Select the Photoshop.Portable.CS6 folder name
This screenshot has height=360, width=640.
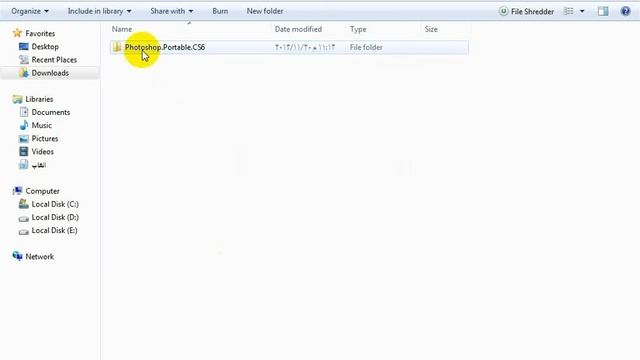pyautogui.click(x=165, y=47)
